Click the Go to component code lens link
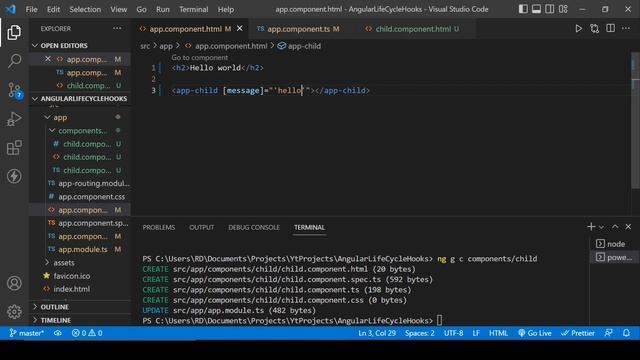The width and height of the screenshot is (640, 360). 200,58
